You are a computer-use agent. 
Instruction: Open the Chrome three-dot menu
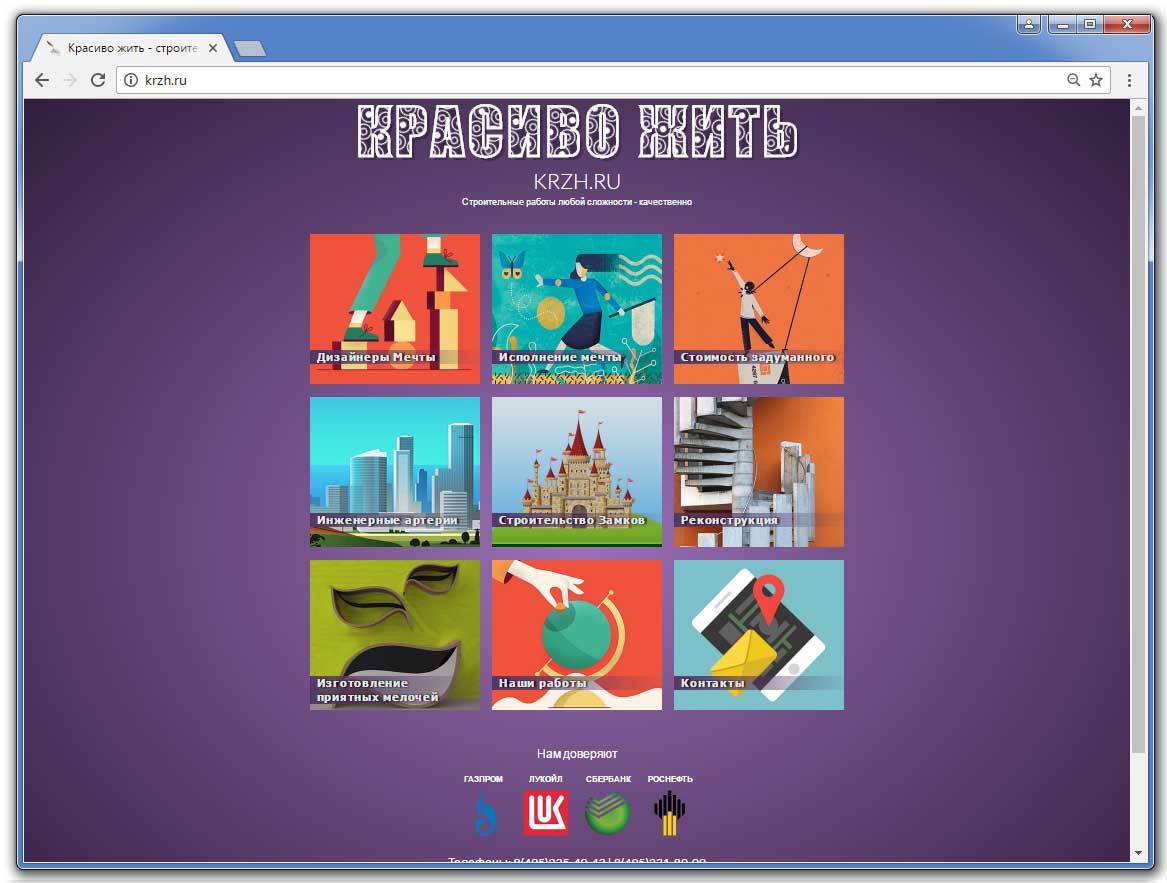pos(1129,80)
